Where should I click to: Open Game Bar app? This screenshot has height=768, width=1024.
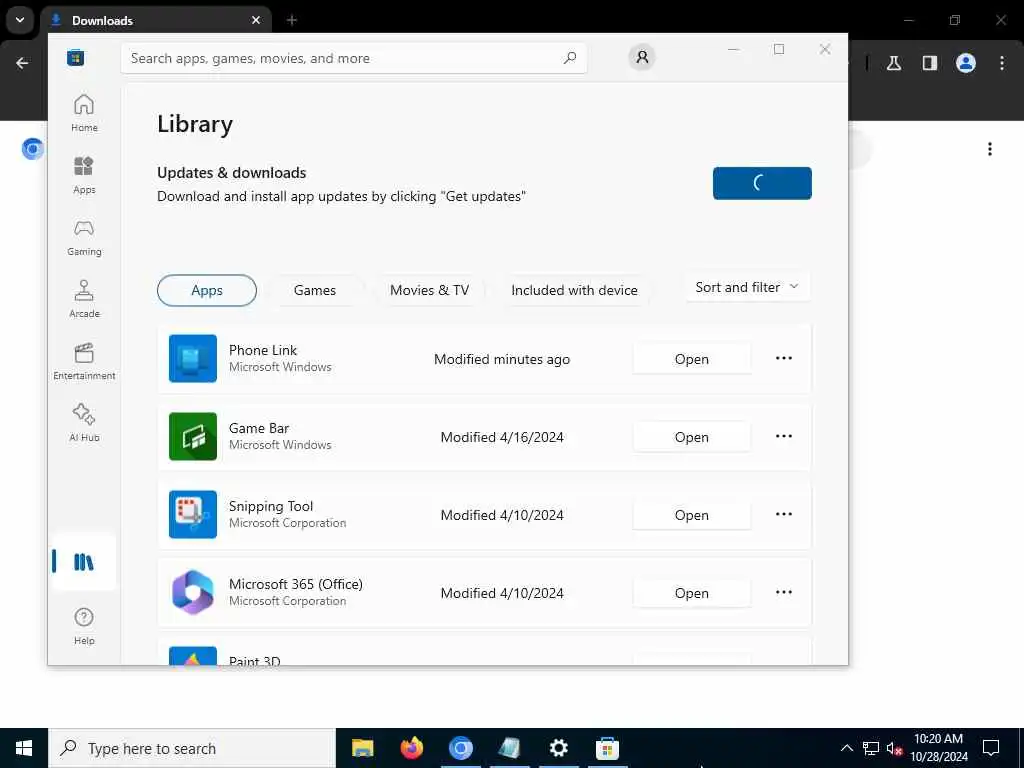[x=692, y=437]
